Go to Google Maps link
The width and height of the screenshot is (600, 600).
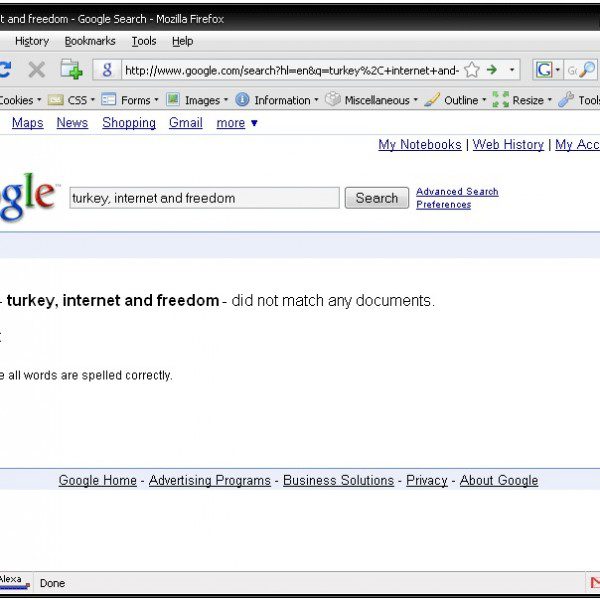(28, 123)
